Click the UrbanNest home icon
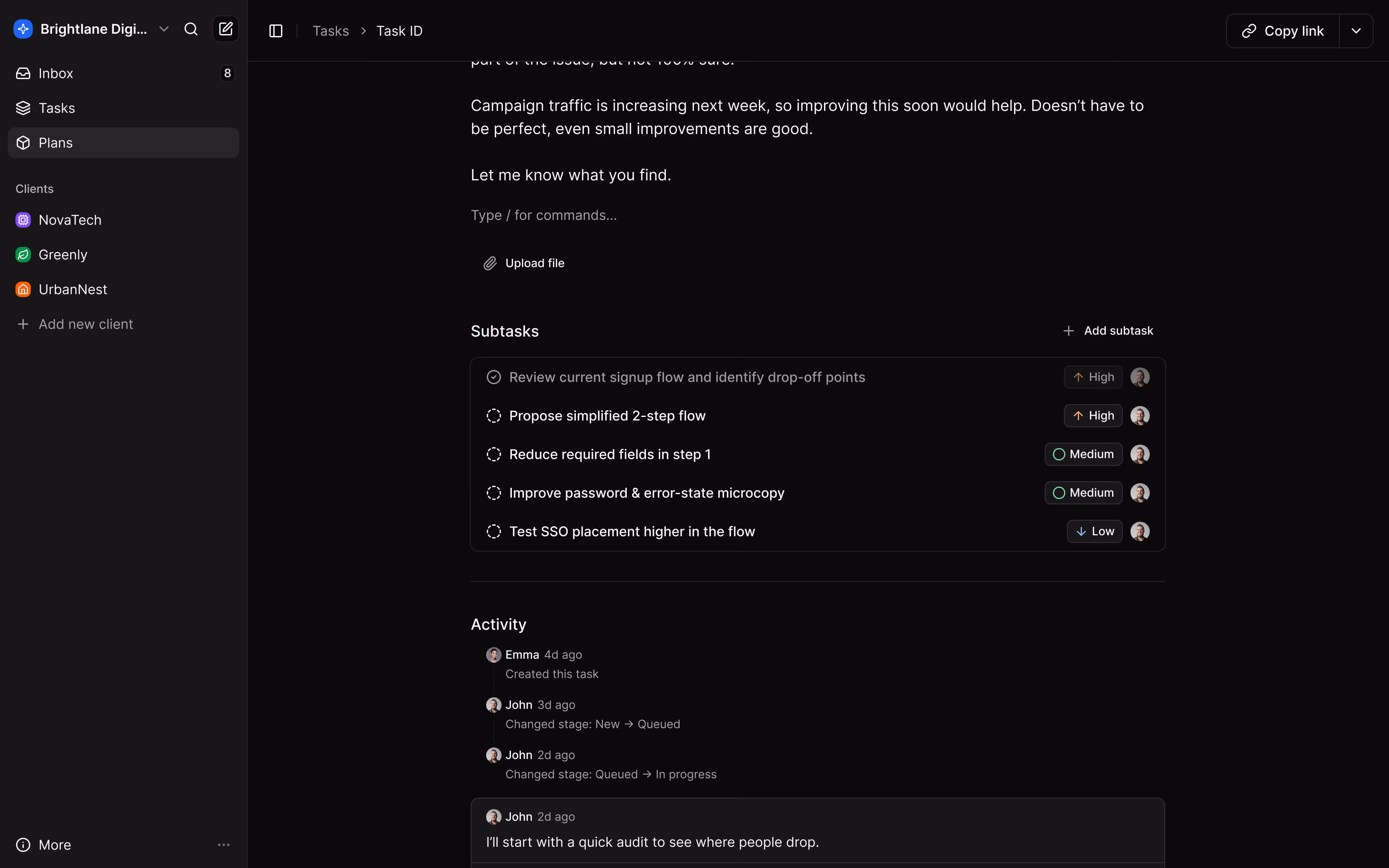Screen dimensions: 1389x868 23,289
